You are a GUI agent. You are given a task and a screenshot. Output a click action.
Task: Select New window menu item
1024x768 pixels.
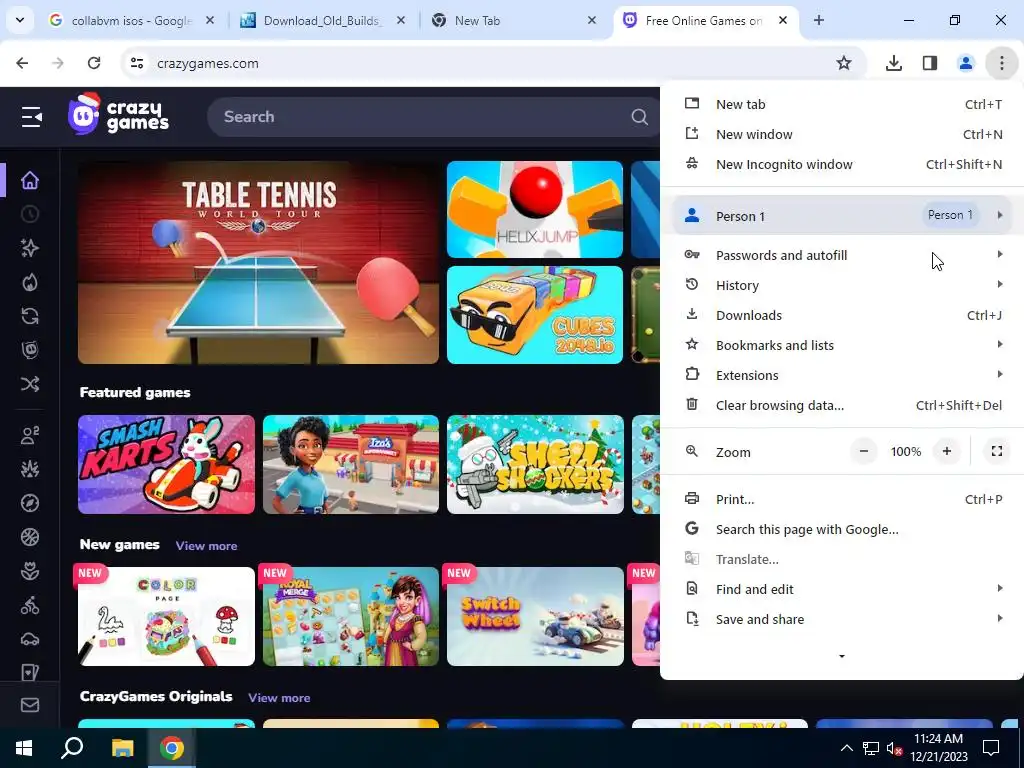click(x=842, y=134)
